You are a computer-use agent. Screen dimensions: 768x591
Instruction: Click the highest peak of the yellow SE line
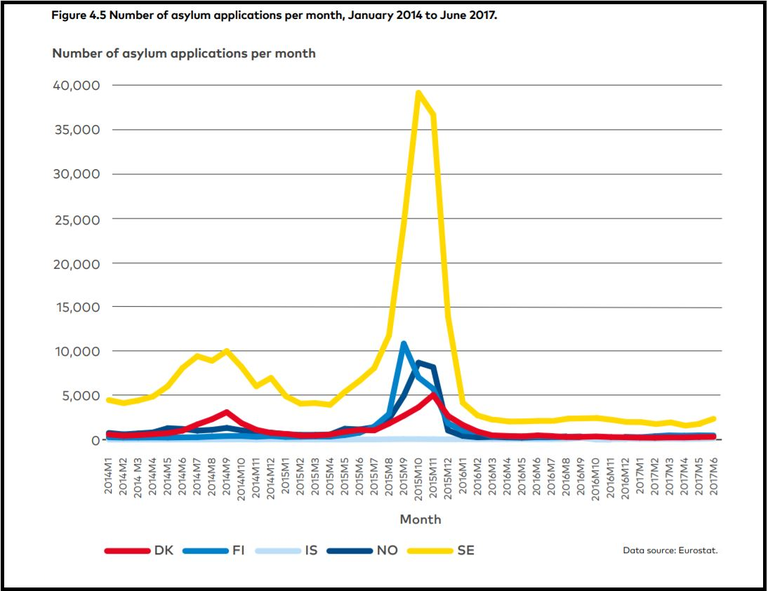pos(418,92)
